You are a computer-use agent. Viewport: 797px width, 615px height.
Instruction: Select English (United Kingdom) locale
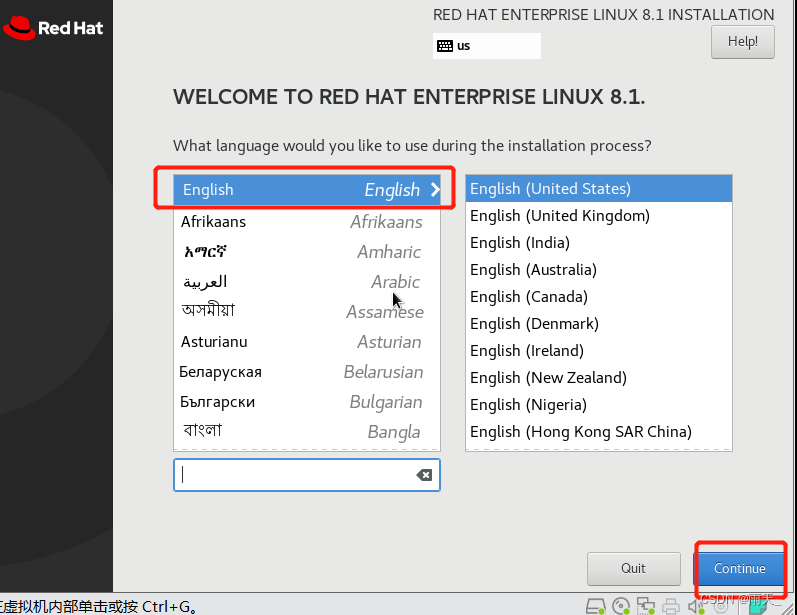tap(599, 216)
